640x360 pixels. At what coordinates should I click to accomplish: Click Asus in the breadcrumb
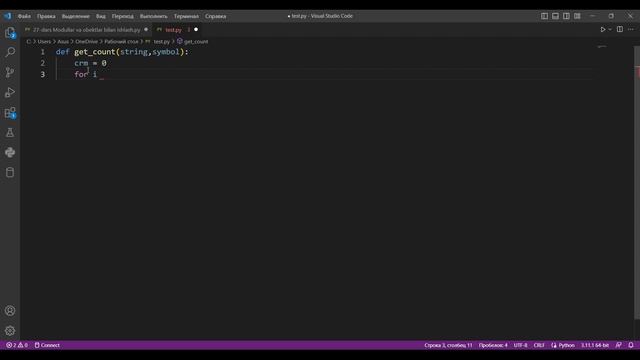(x=63, y=42)
